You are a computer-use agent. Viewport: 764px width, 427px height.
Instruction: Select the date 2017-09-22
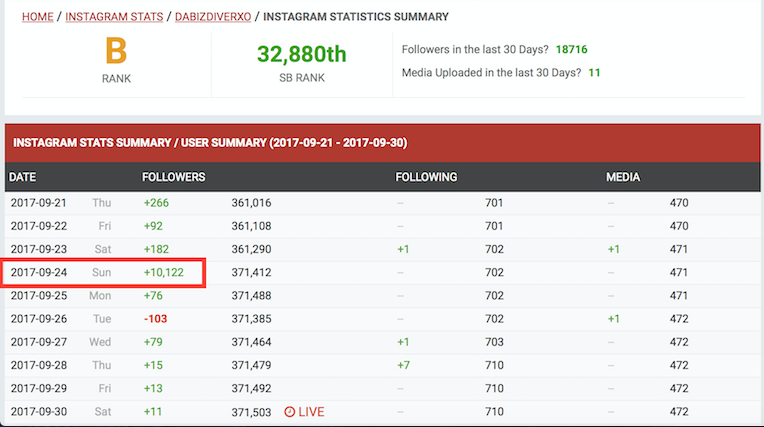(x=38, y=226)
